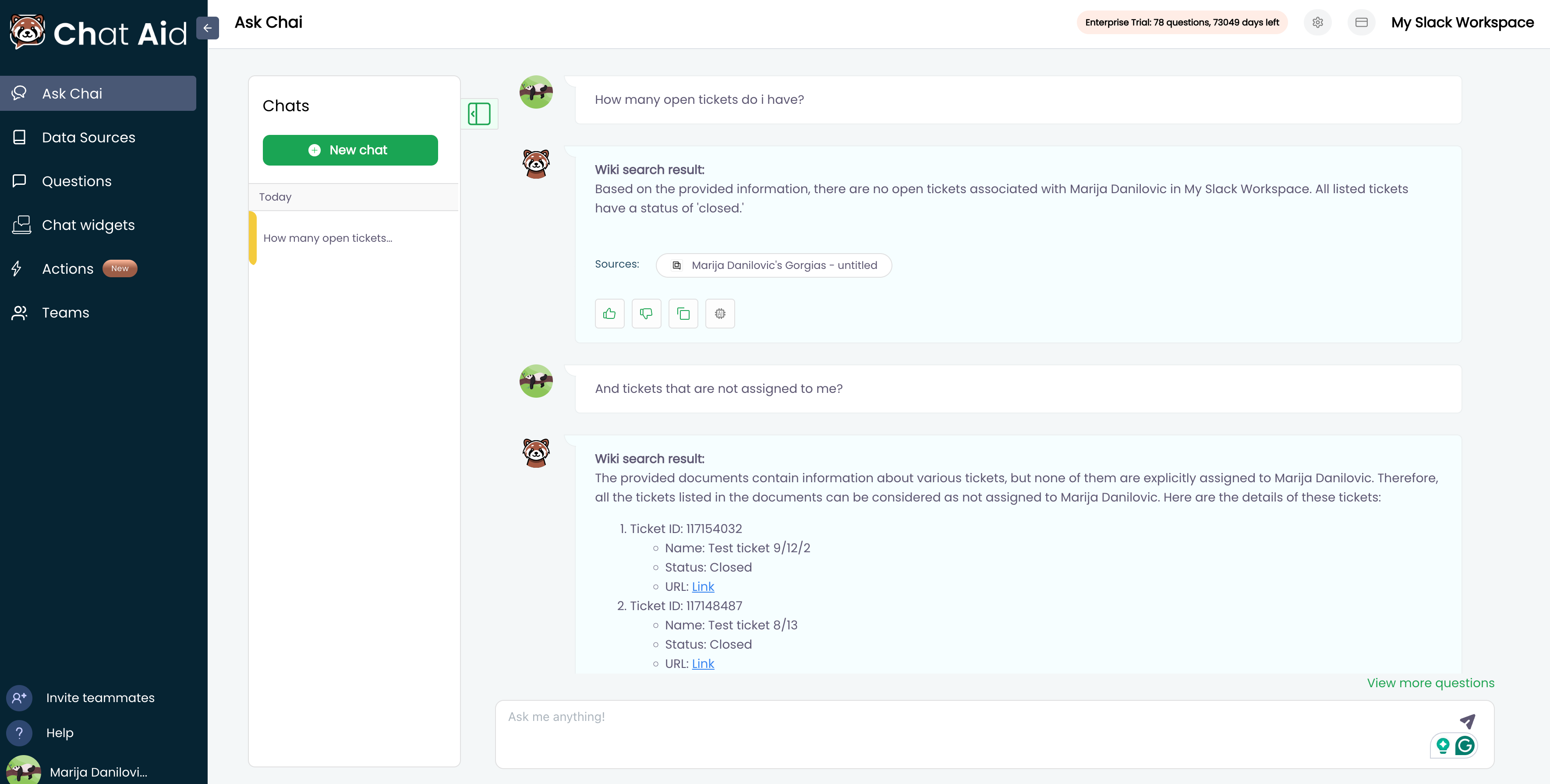Viewport: 1550px width, 784px height.
Task: Click the Data Sources book icon
Action: tap(19, 137)
